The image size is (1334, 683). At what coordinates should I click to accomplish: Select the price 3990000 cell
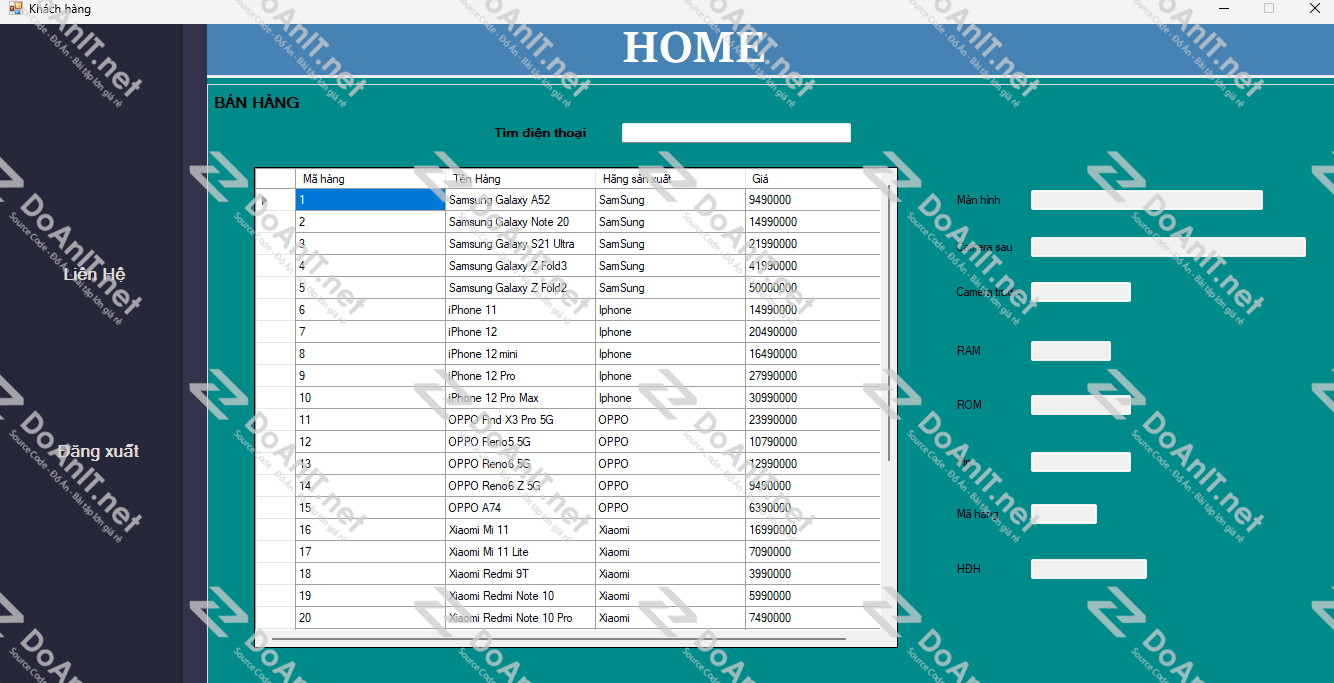813,574
